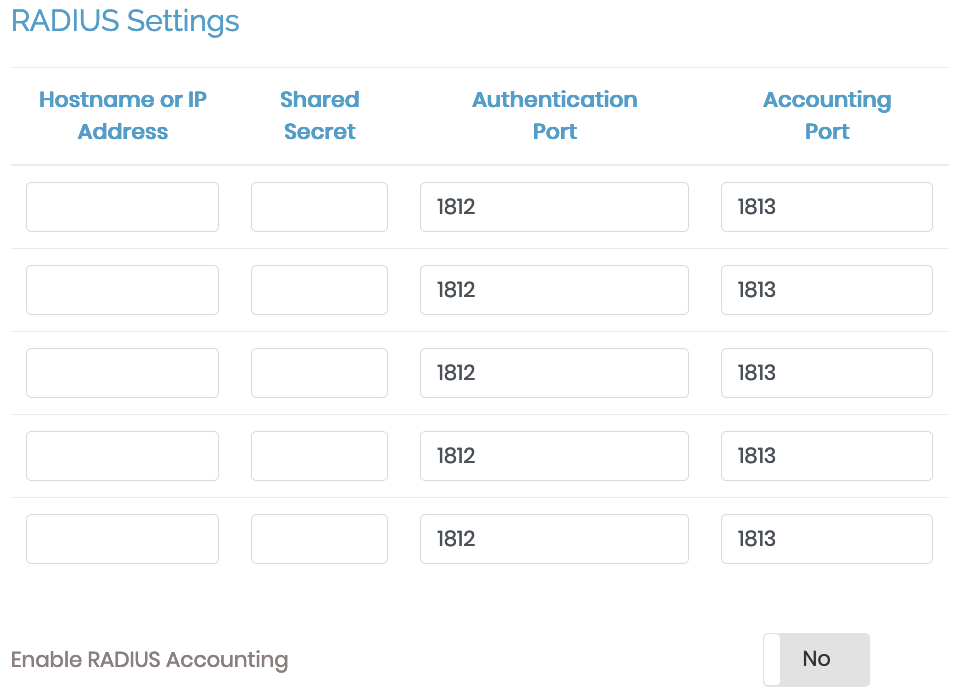968x699 pixels.
Task: Focus second row Authentication Port 1812 field
Action: (554, 290)
